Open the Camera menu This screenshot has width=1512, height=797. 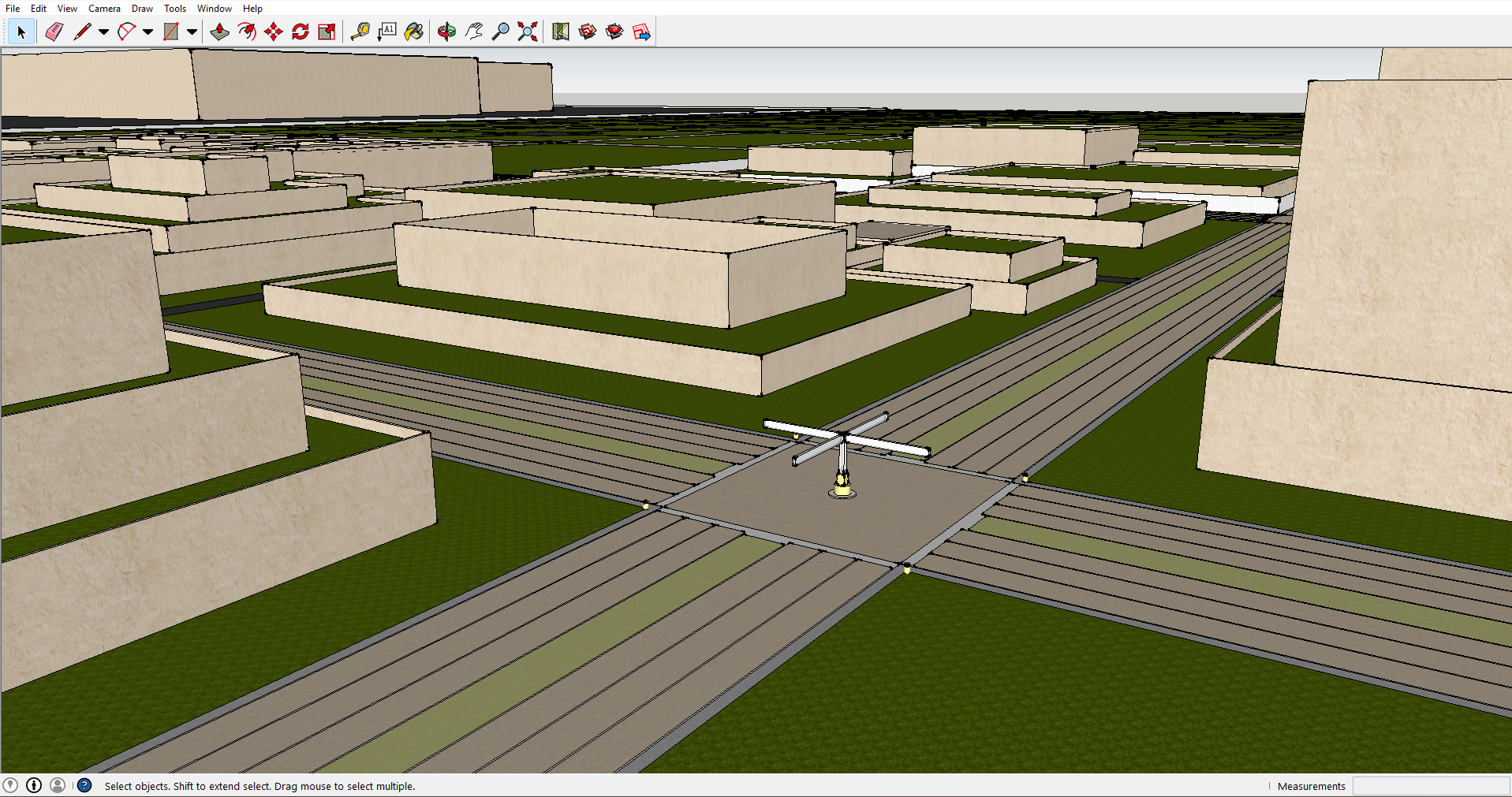click(104, 8)
